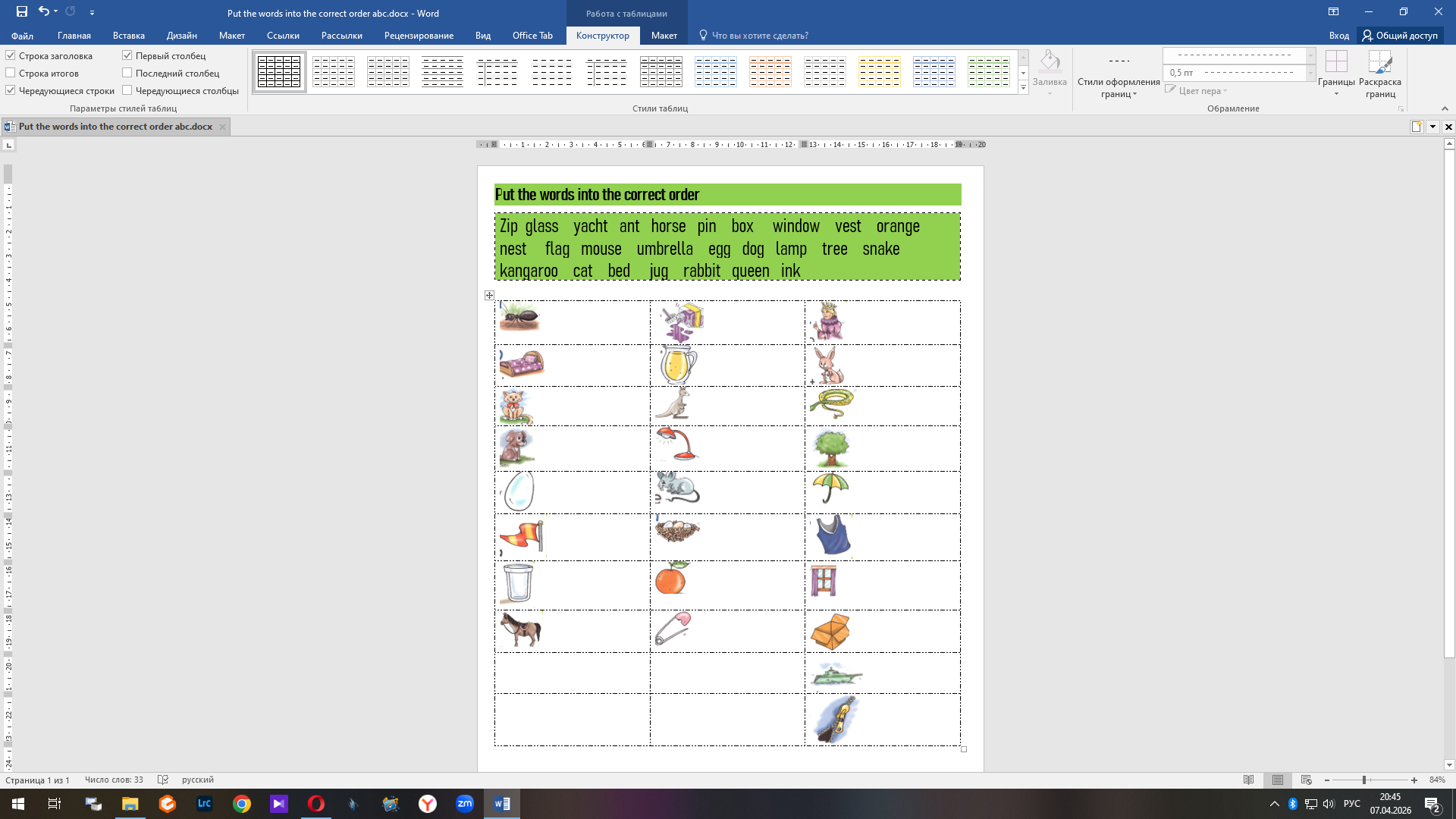1456x819 pixels.
Task: Enable the Строка итогов checkbox
Action: pyautogui.click(x=11, y=73)
